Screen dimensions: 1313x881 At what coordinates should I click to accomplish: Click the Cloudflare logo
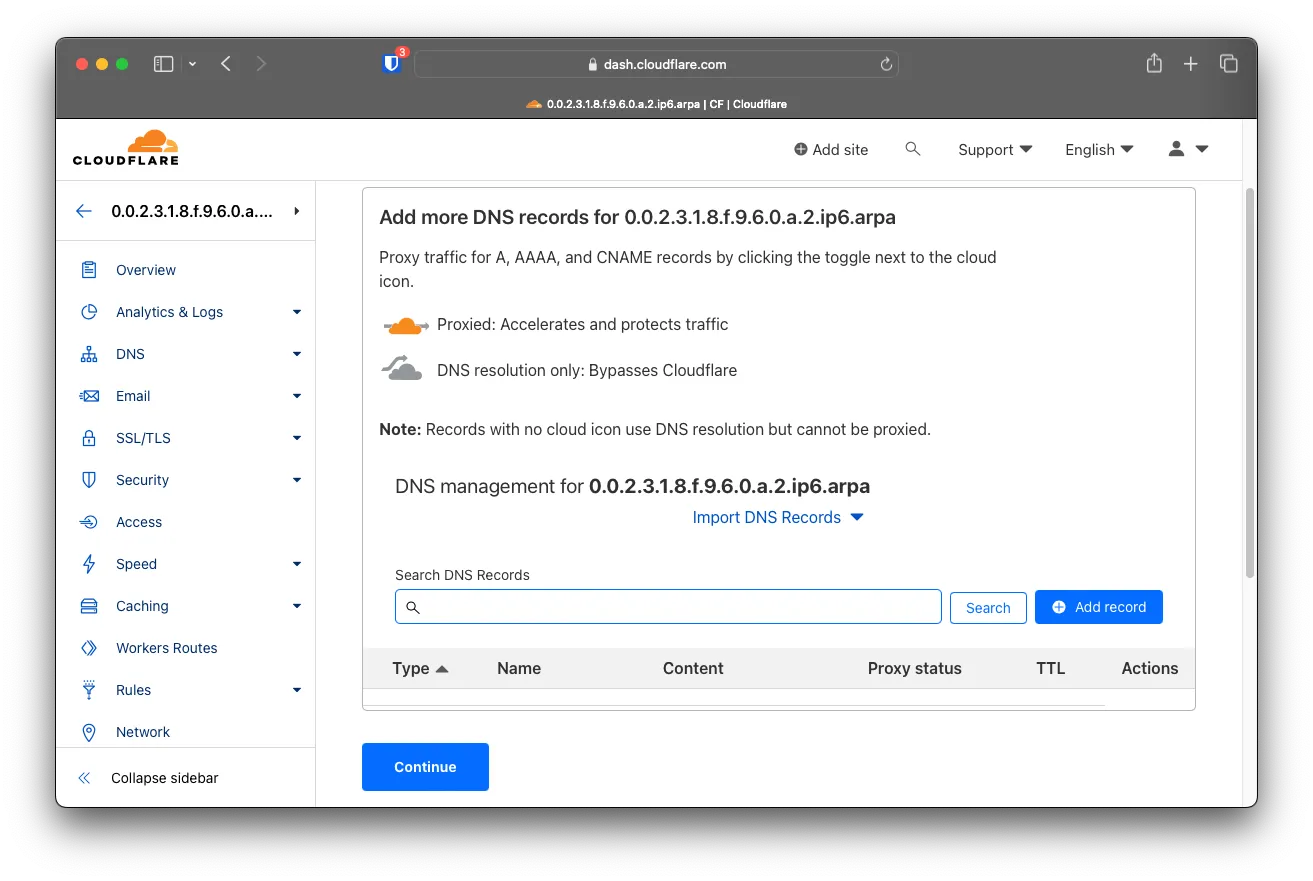pos(126,148)
